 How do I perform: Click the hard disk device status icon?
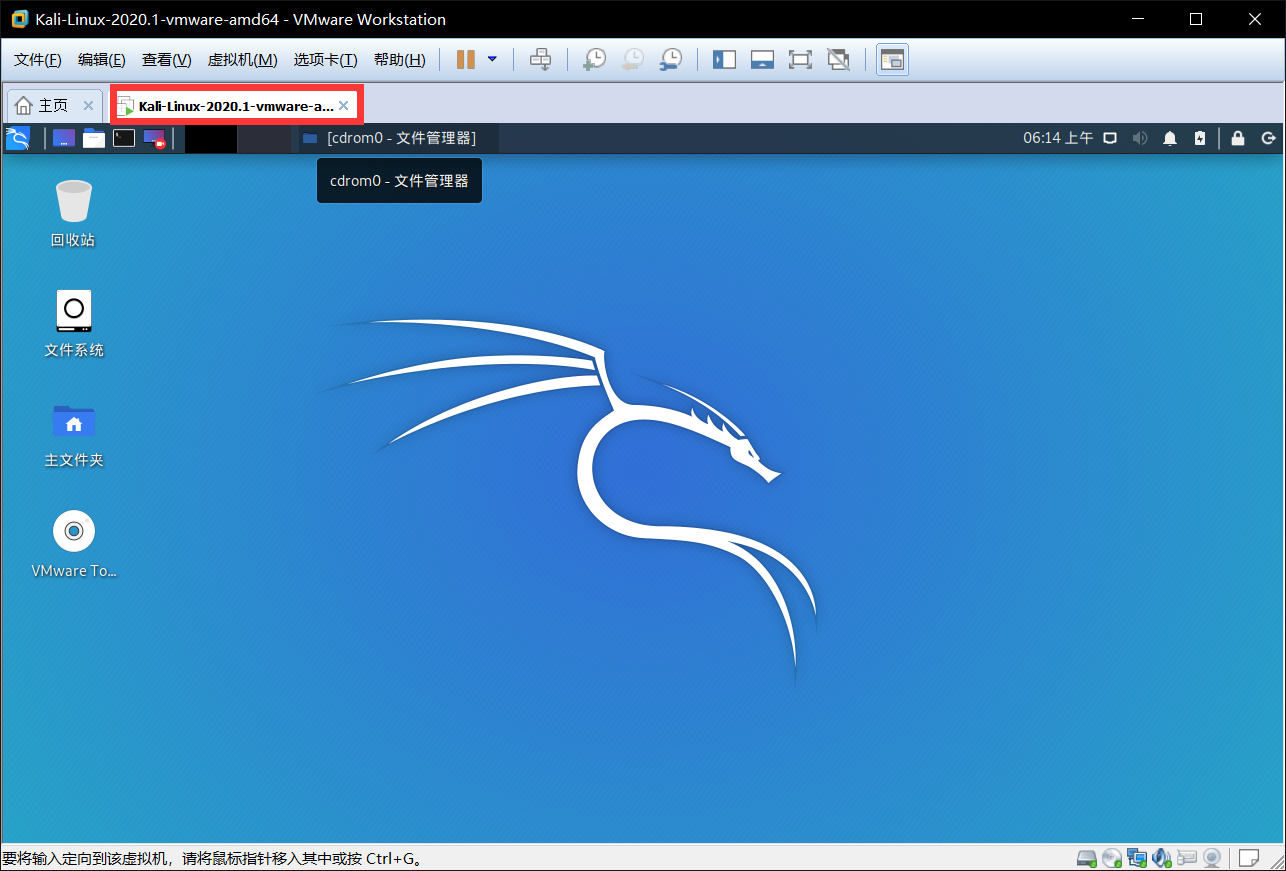1087,858
